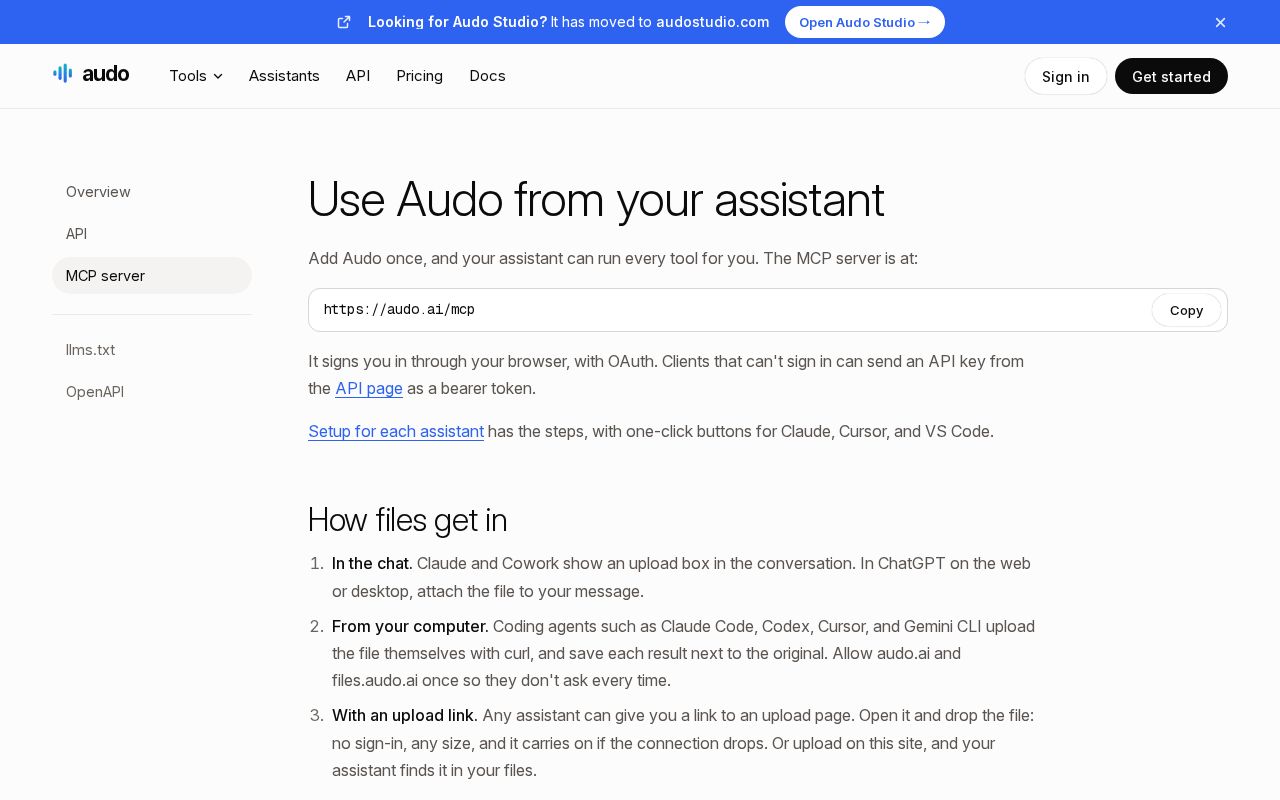Click Open Audo Studio button in banner
Image resolution: width=1280 pixels, height=800 pixels.
point(865,22)
